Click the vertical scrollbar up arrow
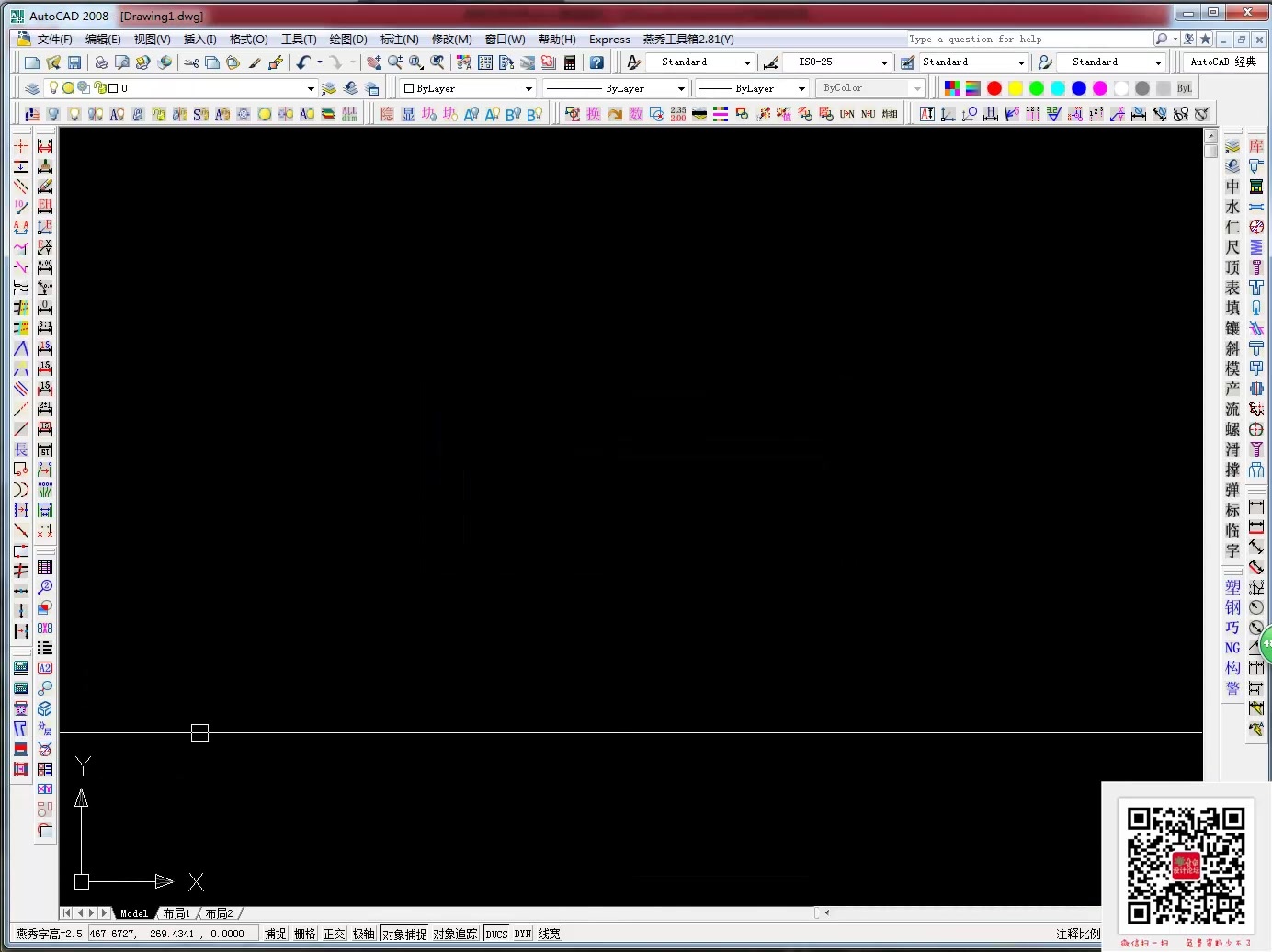1272x952 pixels. click(x=1210, y=136)
